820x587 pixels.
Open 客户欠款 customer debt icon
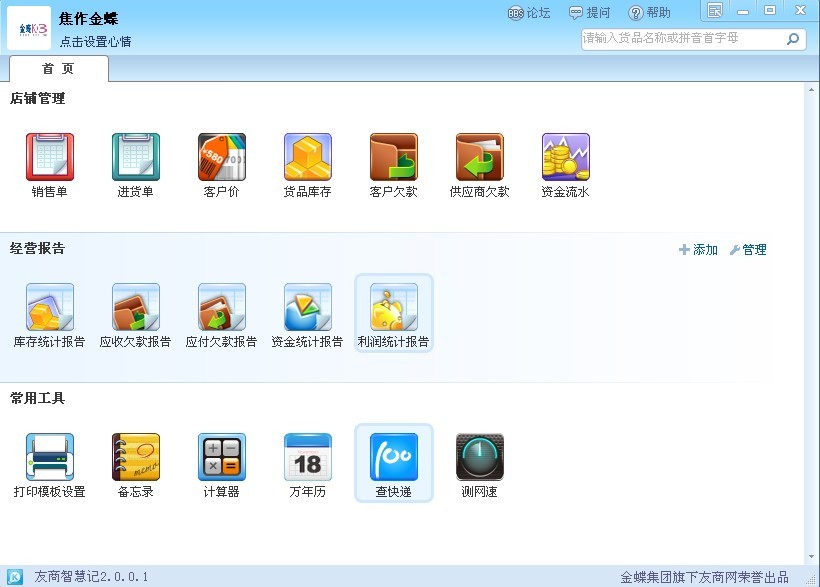click(x=394, y=158)
